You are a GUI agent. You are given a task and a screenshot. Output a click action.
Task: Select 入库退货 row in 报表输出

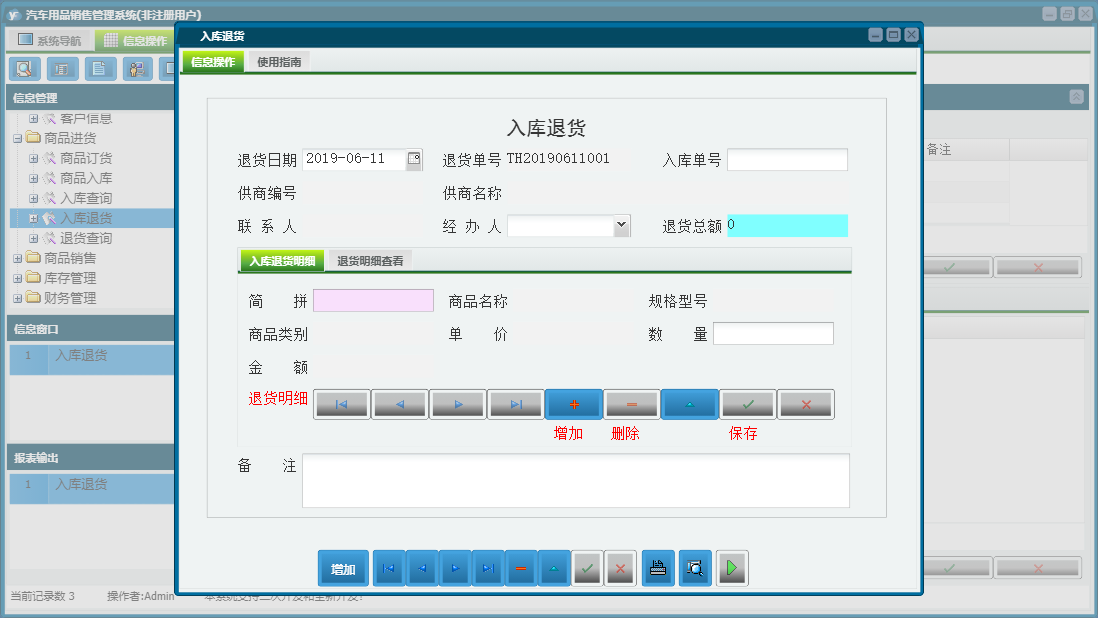92,489
